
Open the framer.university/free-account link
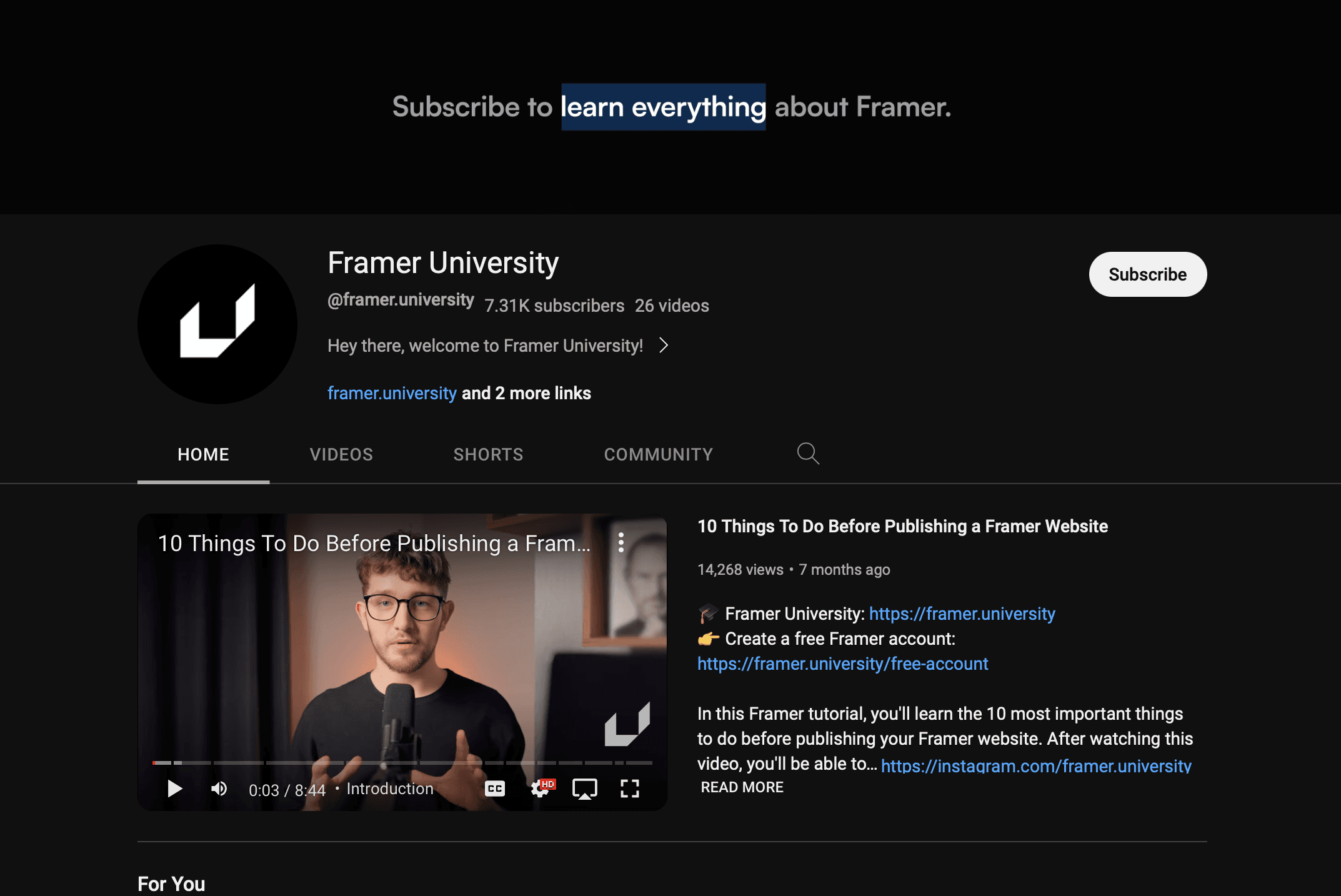[x=842, y=664]
